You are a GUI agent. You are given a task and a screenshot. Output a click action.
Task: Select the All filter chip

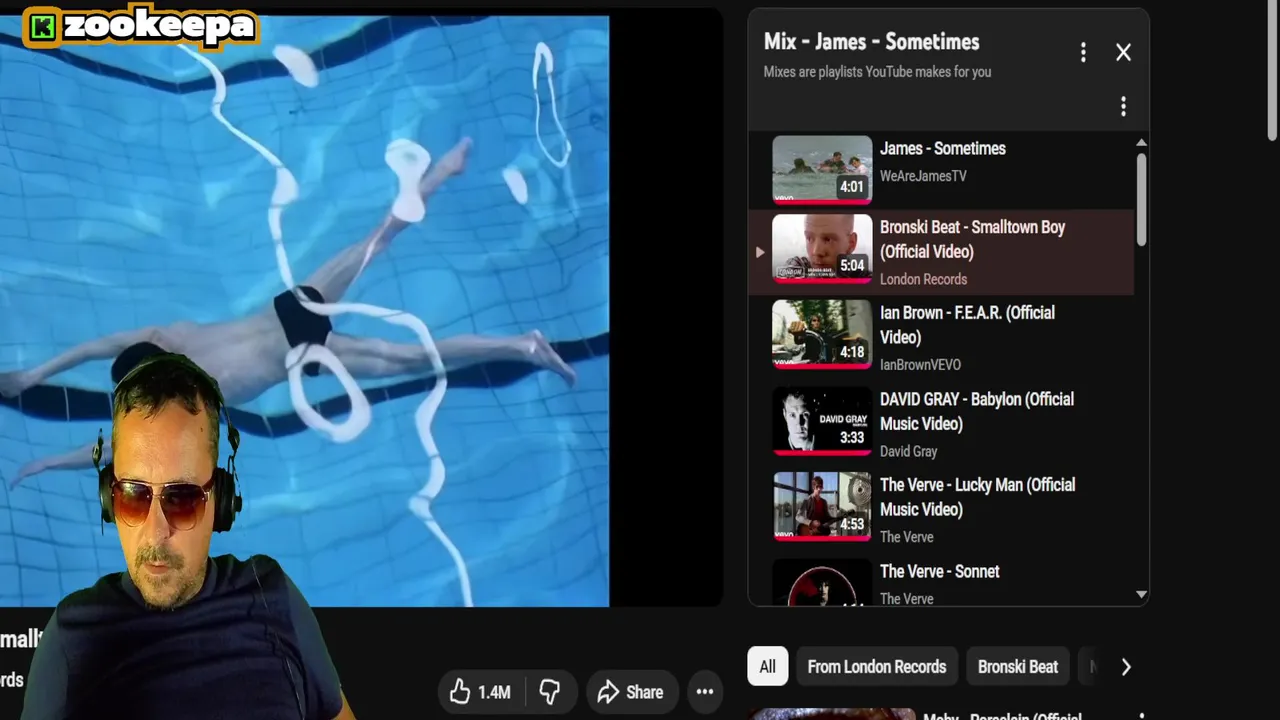click(767, 667)
